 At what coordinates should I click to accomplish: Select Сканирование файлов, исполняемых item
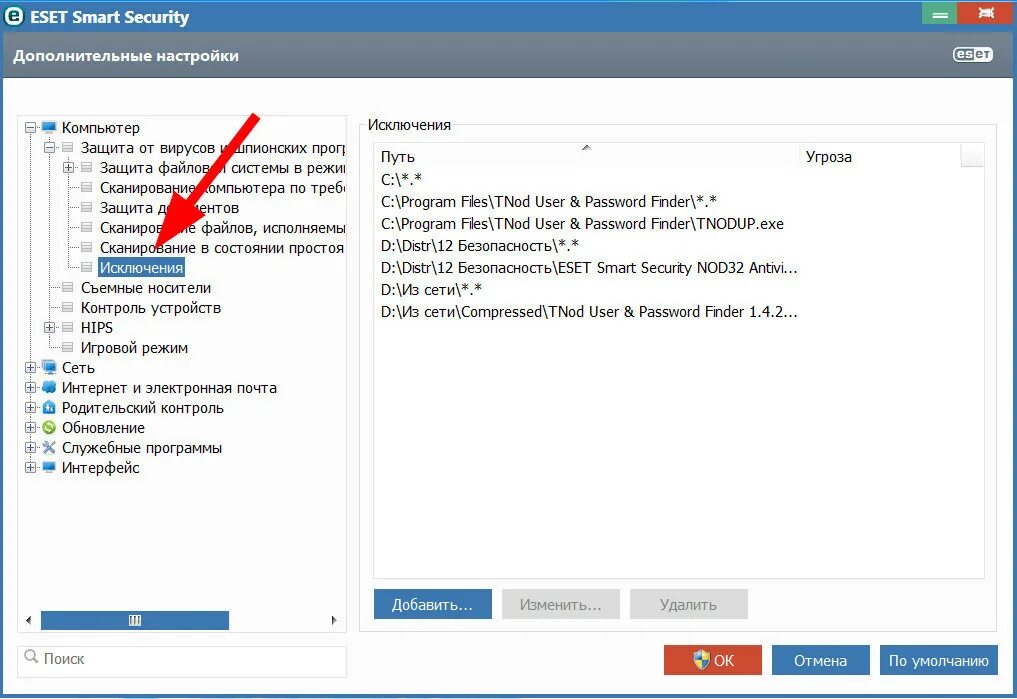coord(222,228)
